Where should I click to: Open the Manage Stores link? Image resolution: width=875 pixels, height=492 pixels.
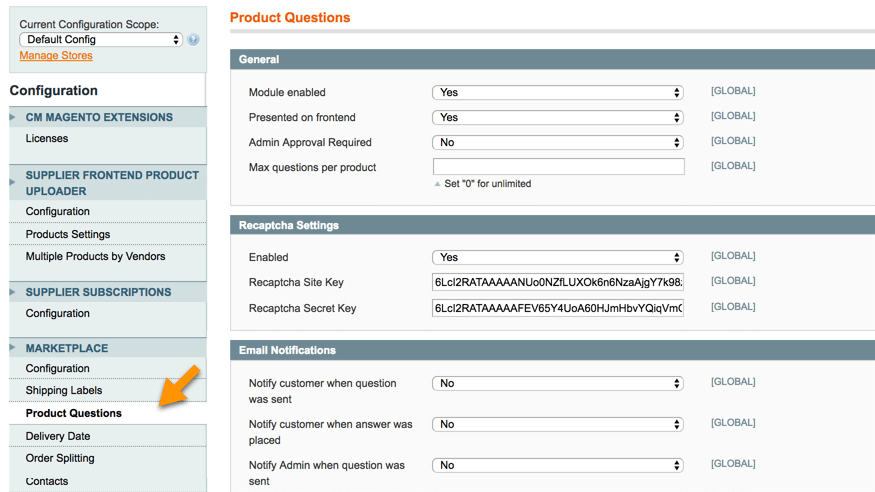click(56, 56)
